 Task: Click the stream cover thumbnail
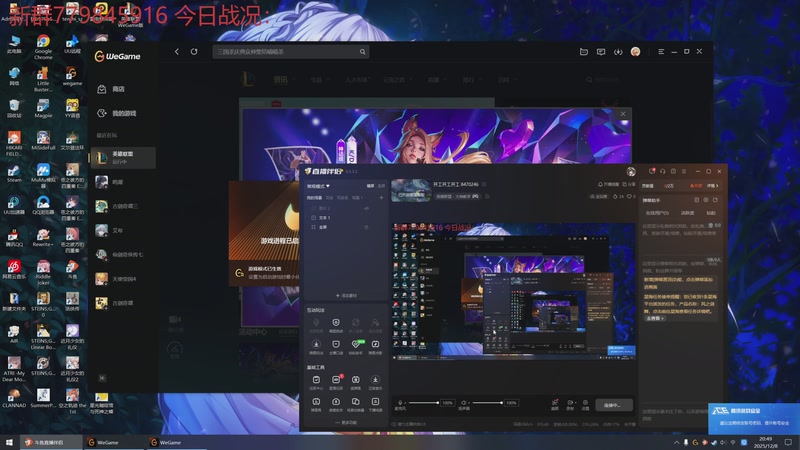(411, 190)
